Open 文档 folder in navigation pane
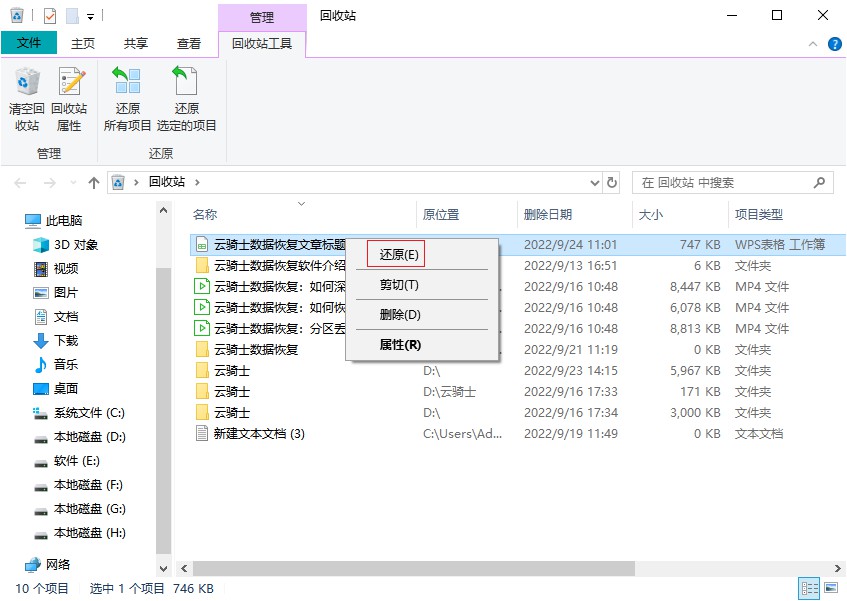This screenshot has height=601, width=847. (56, 316)
